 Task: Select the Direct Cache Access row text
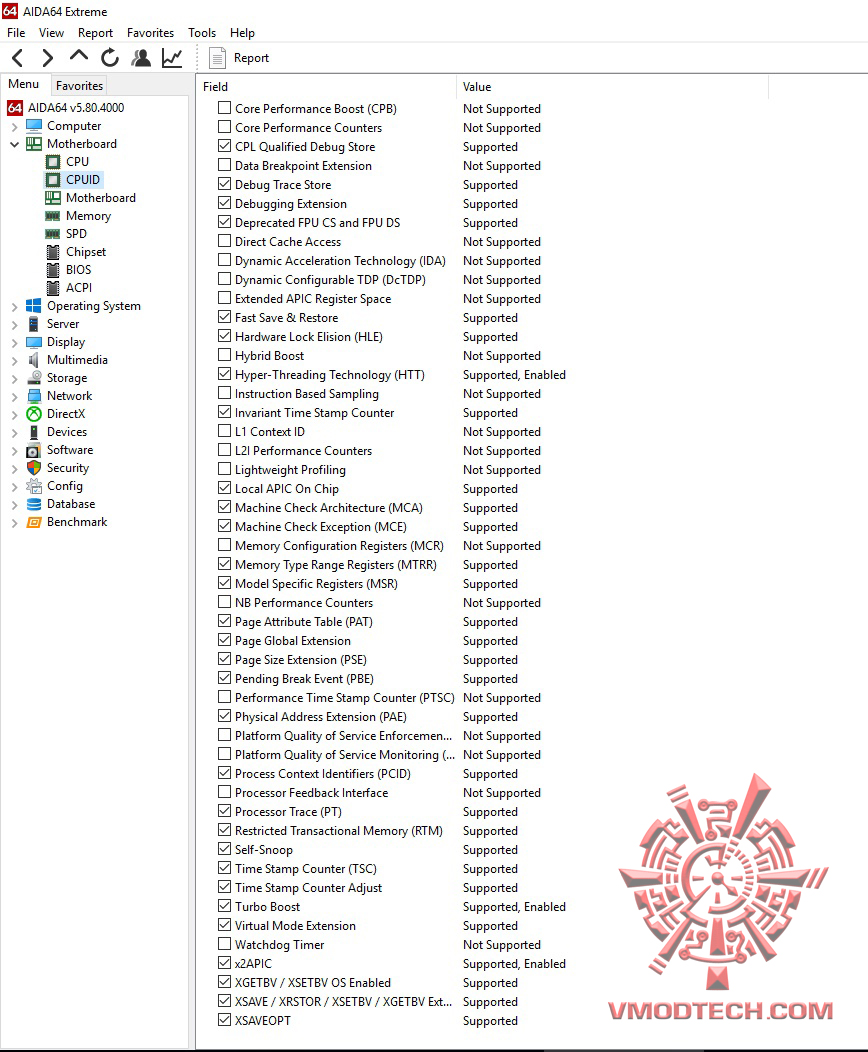288,242
